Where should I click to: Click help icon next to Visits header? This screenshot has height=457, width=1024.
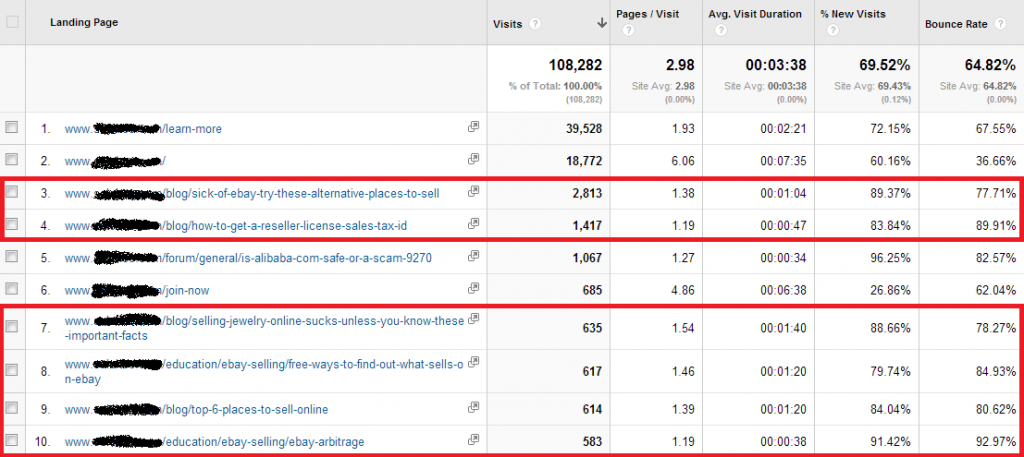(x=535, y=24)
